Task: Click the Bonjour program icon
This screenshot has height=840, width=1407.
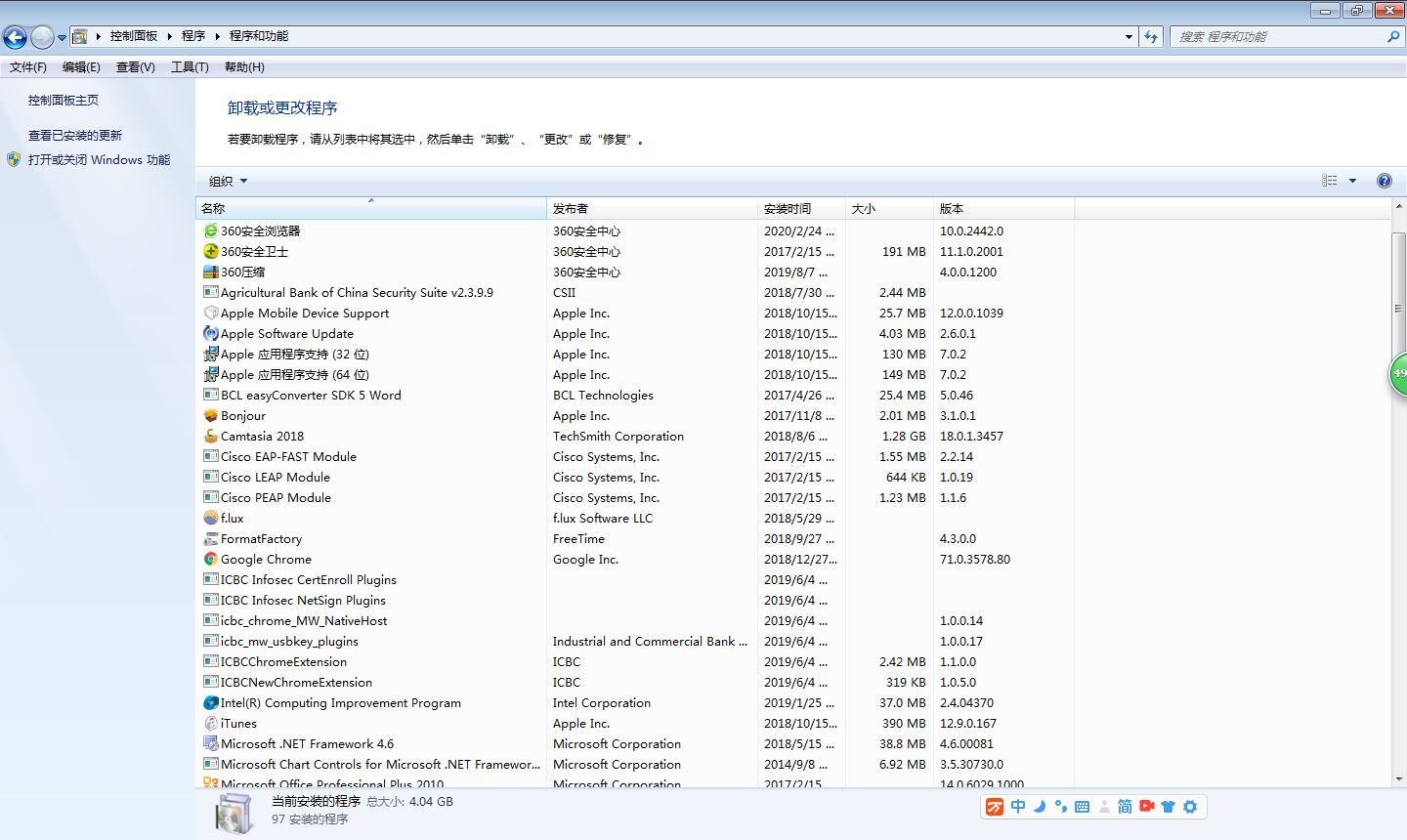Action: click(x=210, y=415)
